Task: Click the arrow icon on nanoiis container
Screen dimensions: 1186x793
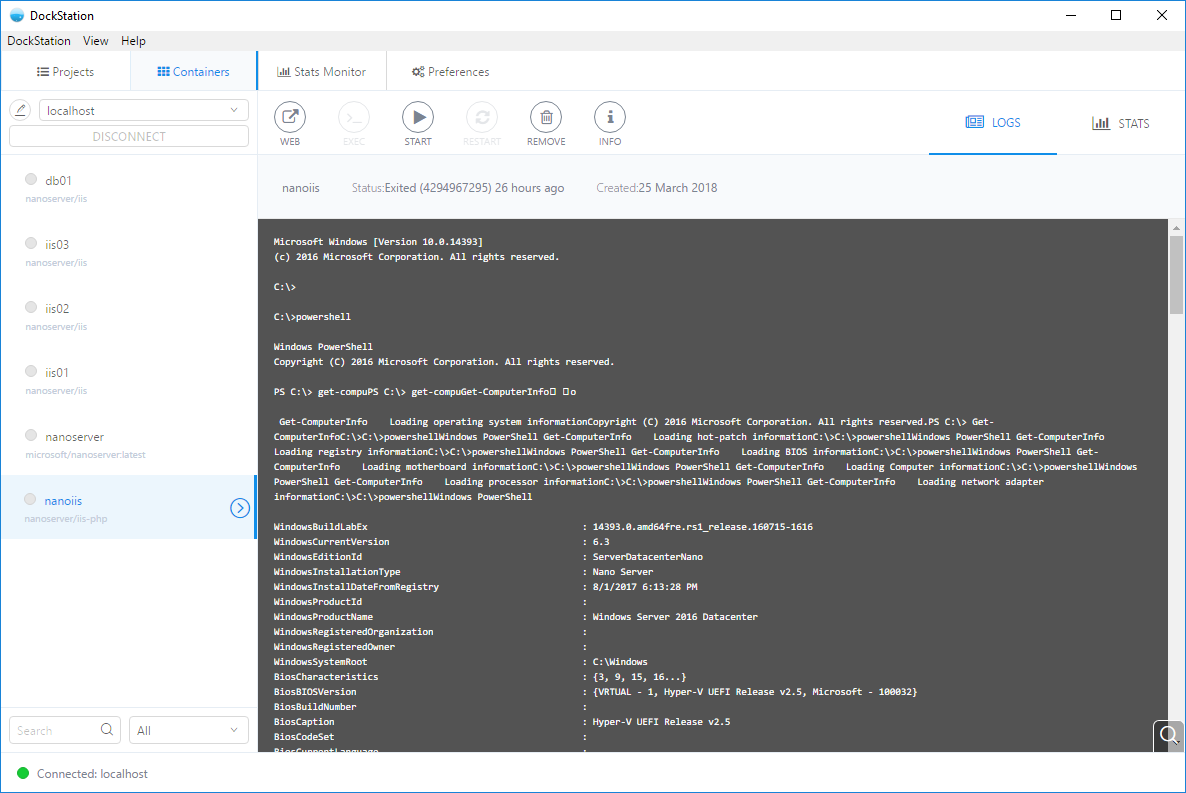Action: pos(240,508)
